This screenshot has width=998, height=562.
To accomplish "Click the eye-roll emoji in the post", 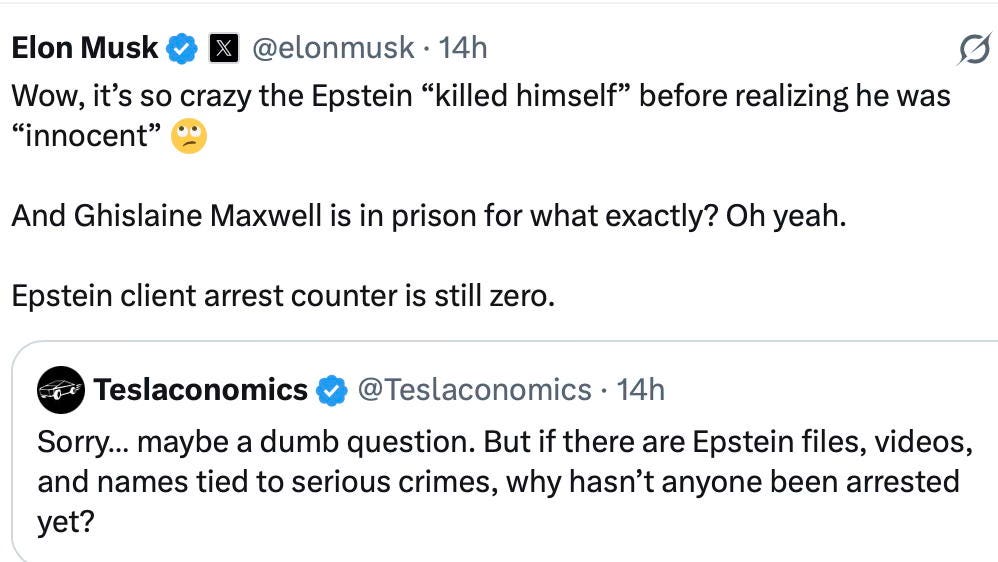I will click(188, 136).
